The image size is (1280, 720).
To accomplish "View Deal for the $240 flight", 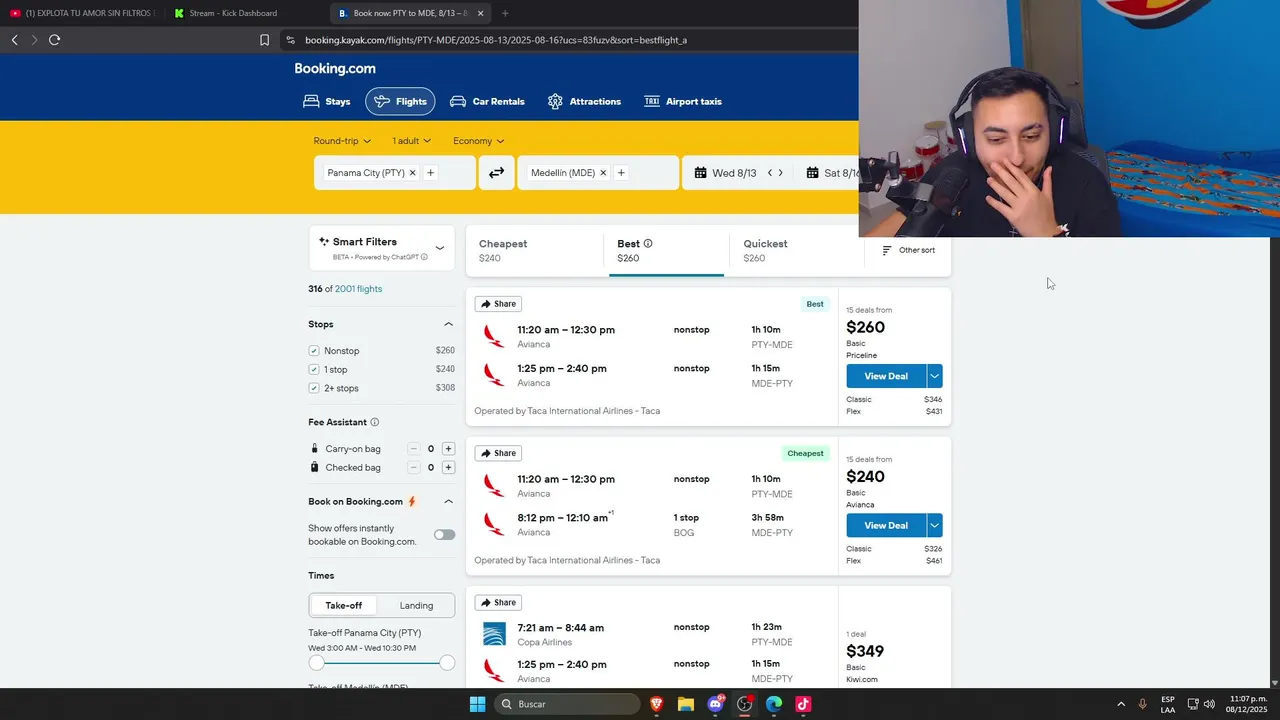I will pos(886,525).
